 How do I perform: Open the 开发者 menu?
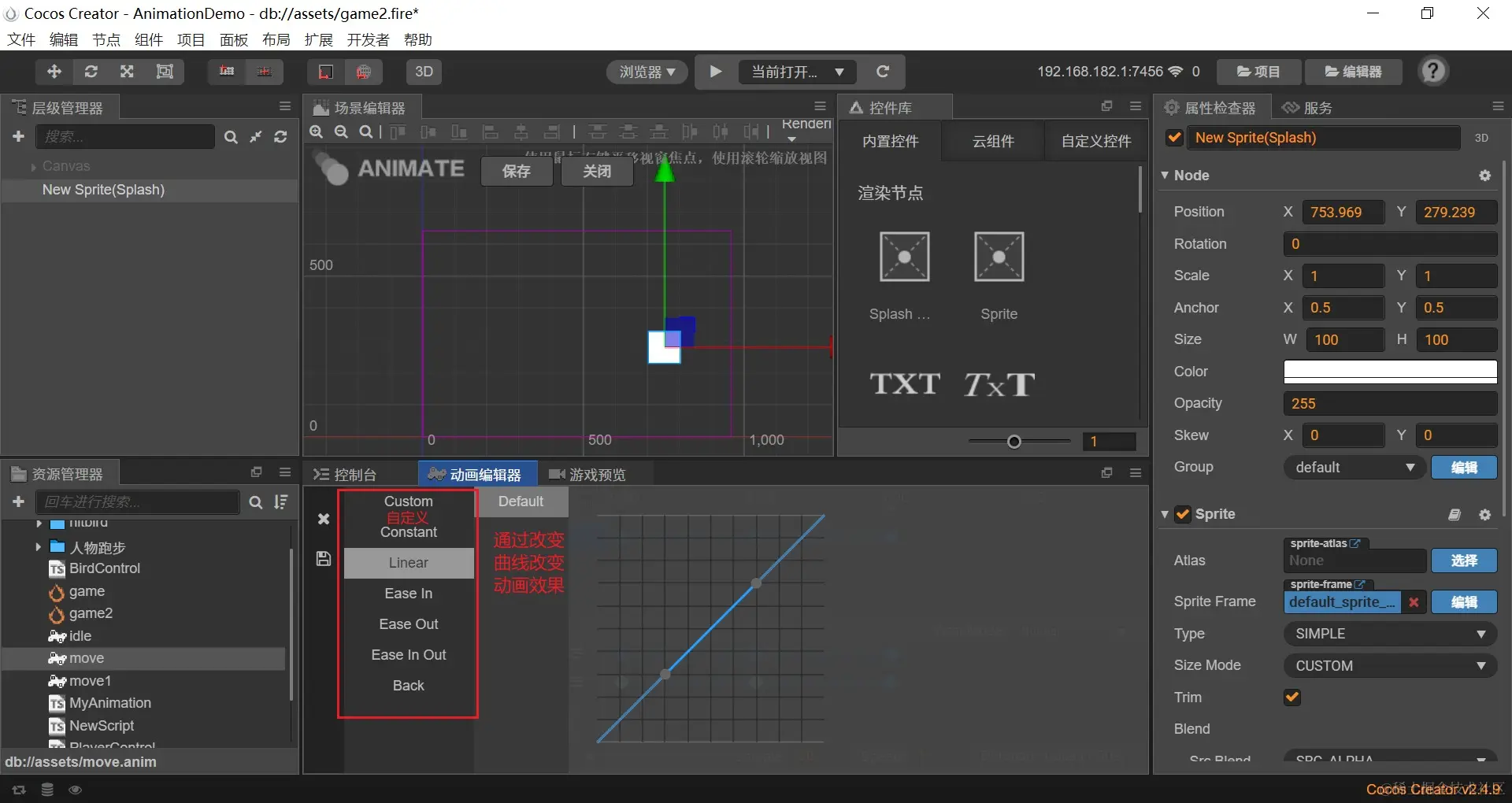pos(368,40)
